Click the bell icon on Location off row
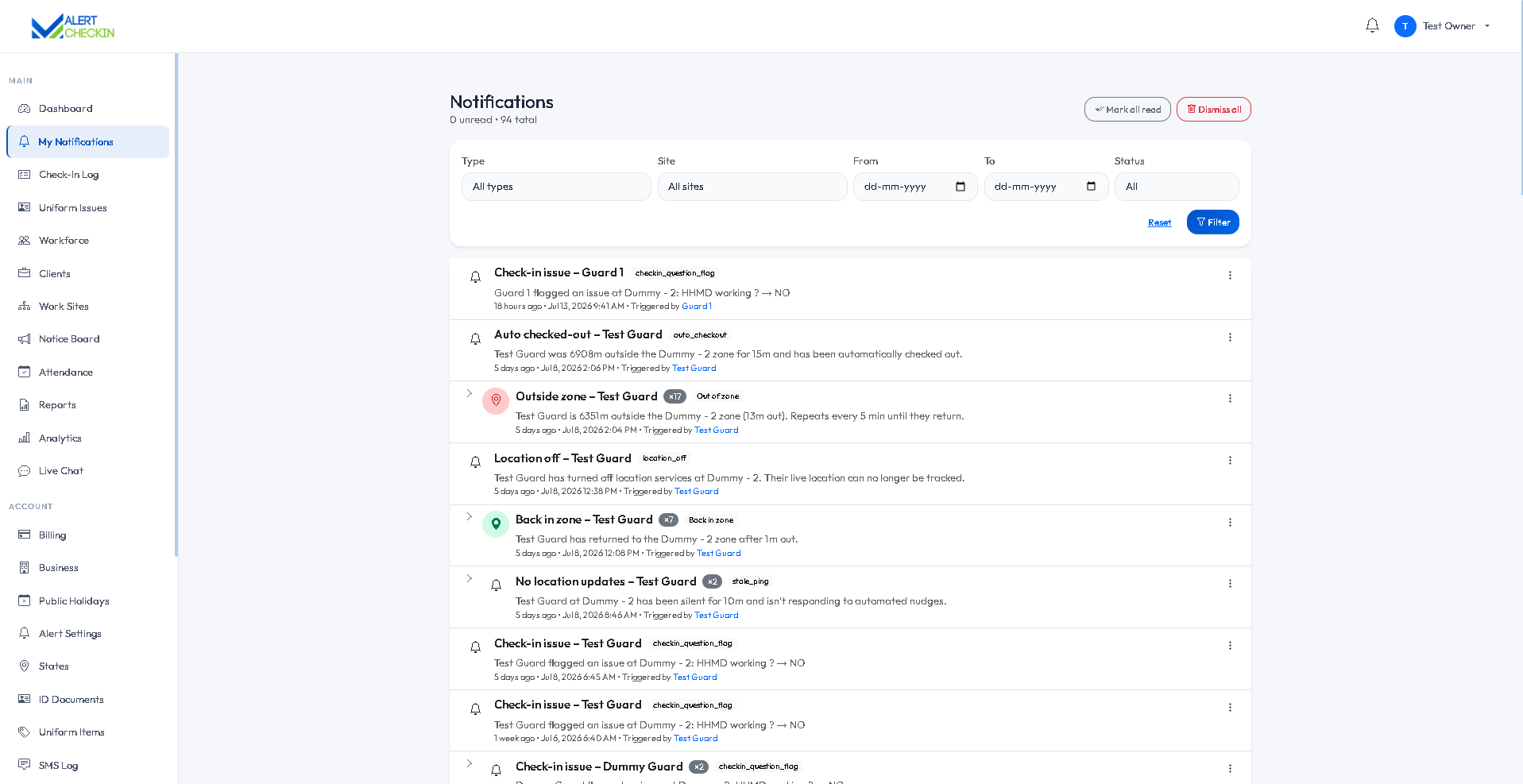The height and width of the screenshot is (784, 1523). (x=475, y=462)
